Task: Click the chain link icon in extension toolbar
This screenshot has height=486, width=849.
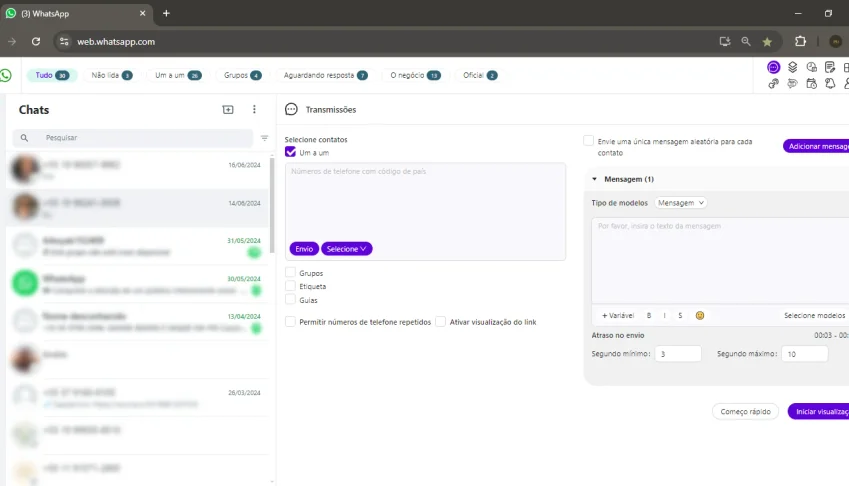Action: pyautogui.click(x=773, y=84)
